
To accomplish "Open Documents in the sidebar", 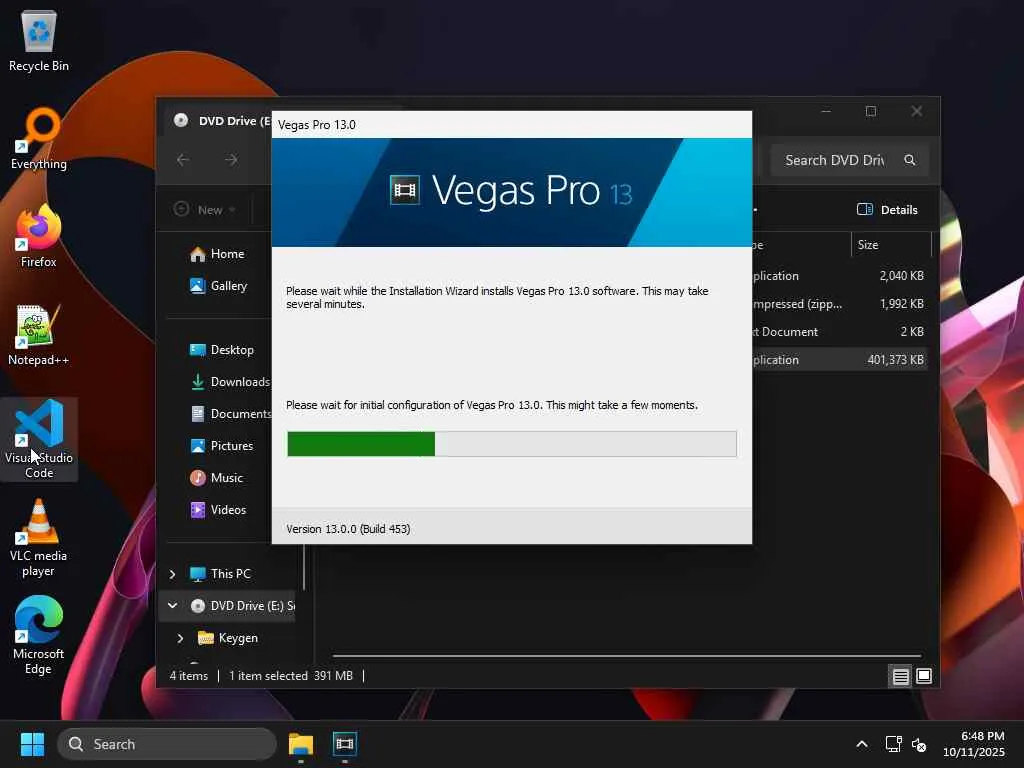I will click(x=231, y=414).
